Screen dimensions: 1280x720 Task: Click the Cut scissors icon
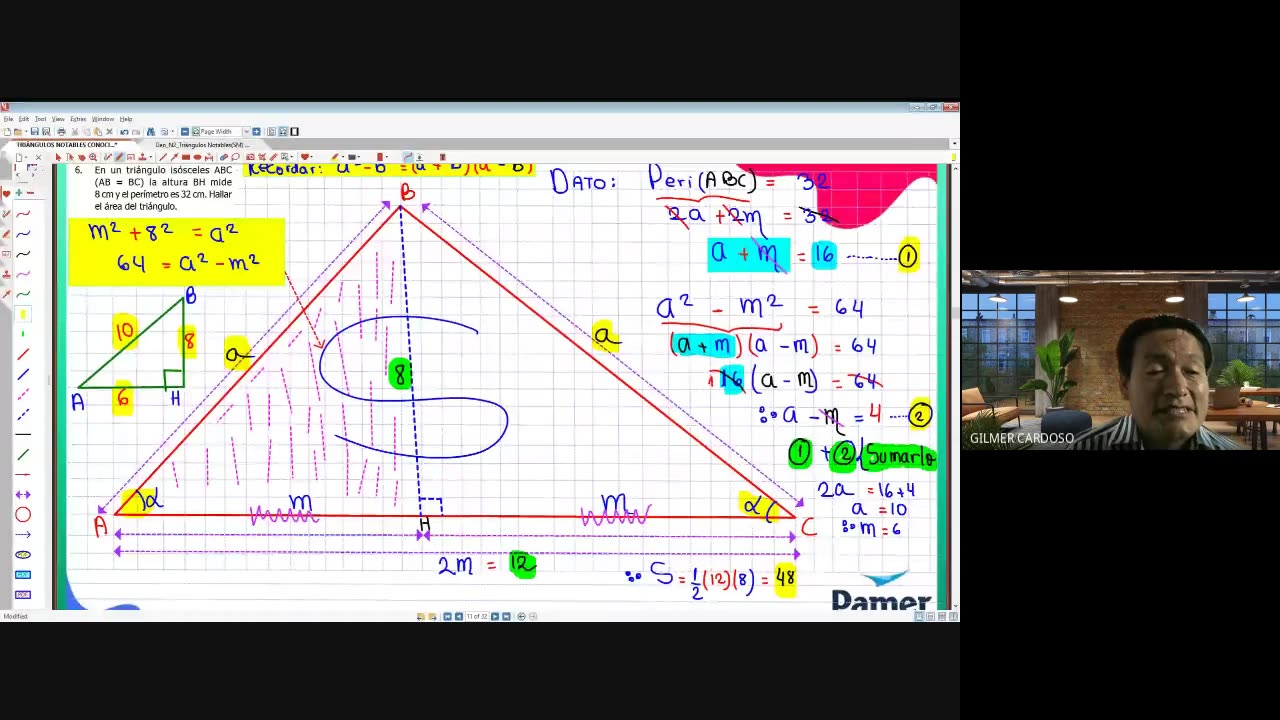click(75, 132)
